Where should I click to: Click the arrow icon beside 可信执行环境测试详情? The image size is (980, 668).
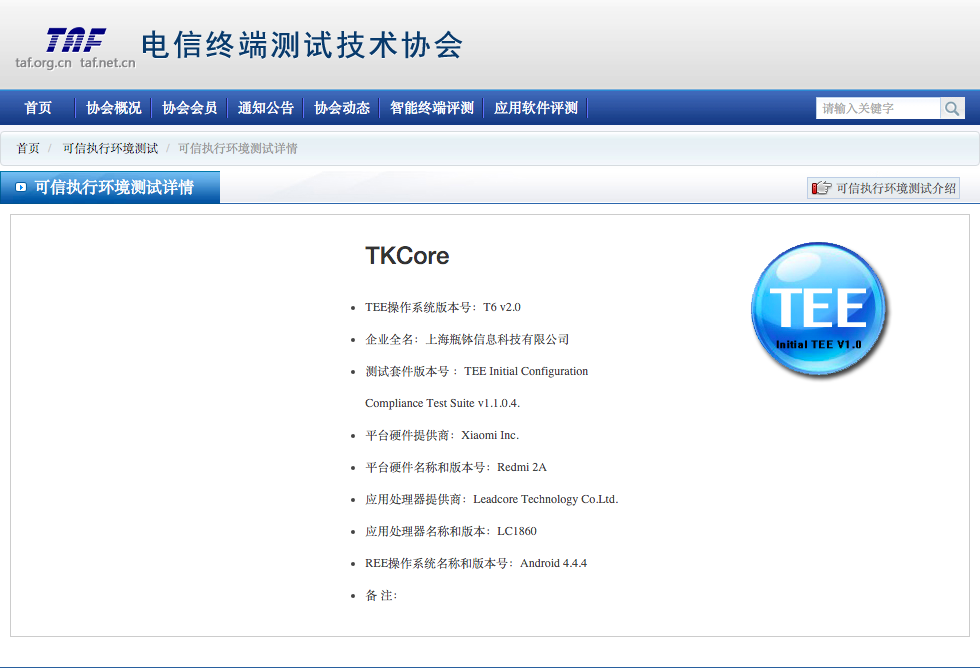(21, 187)
